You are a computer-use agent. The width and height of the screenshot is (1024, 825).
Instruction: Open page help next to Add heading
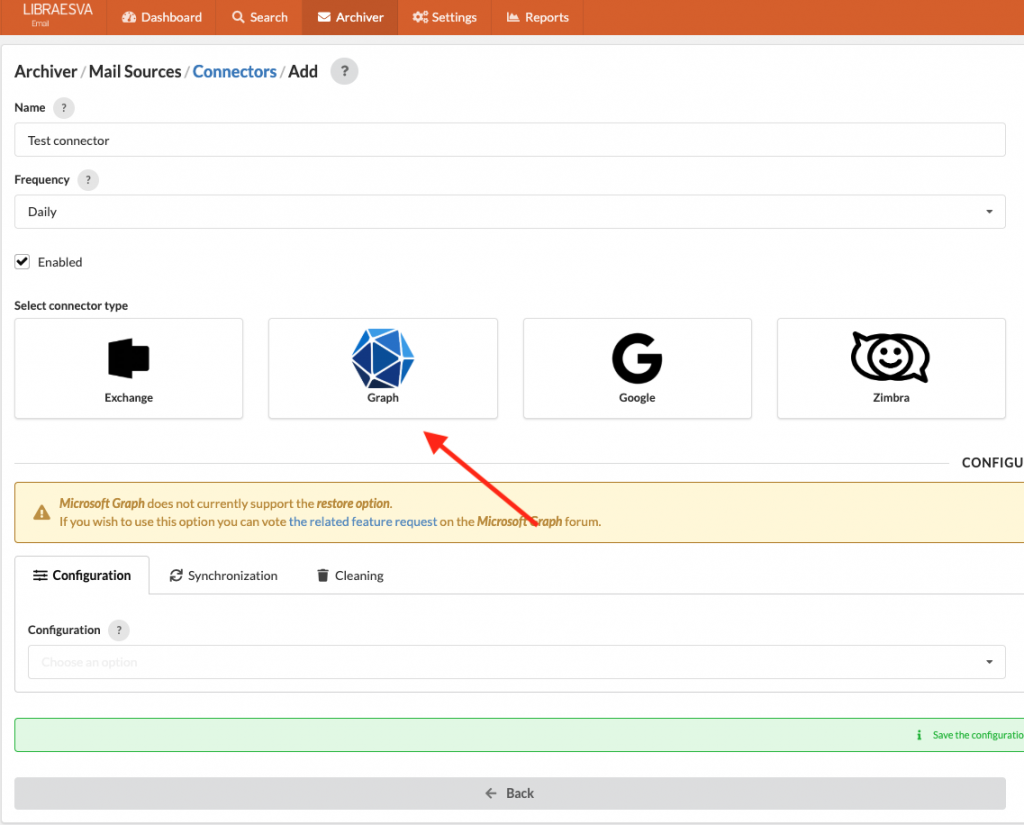(344, 71)
